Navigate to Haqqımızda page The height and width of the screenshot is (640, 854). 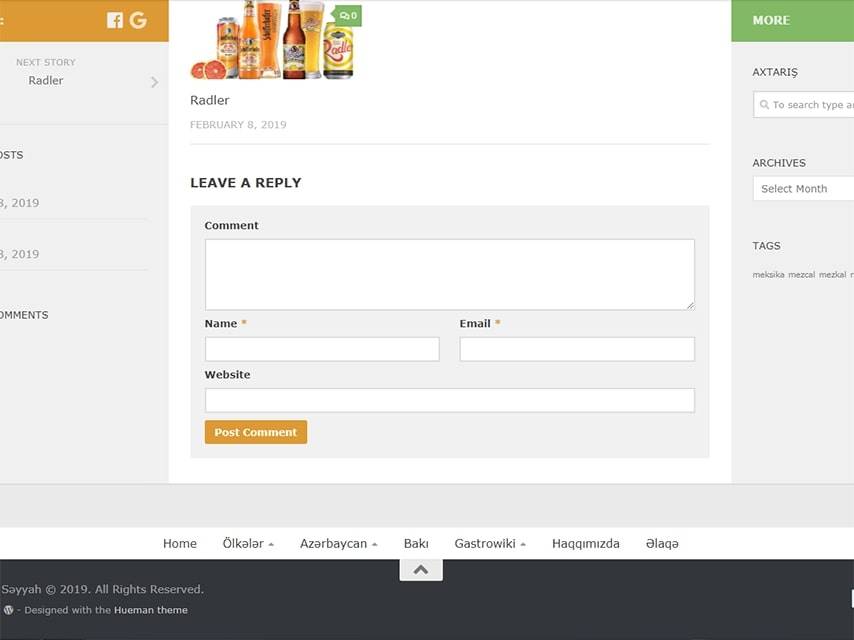point(585,544)
